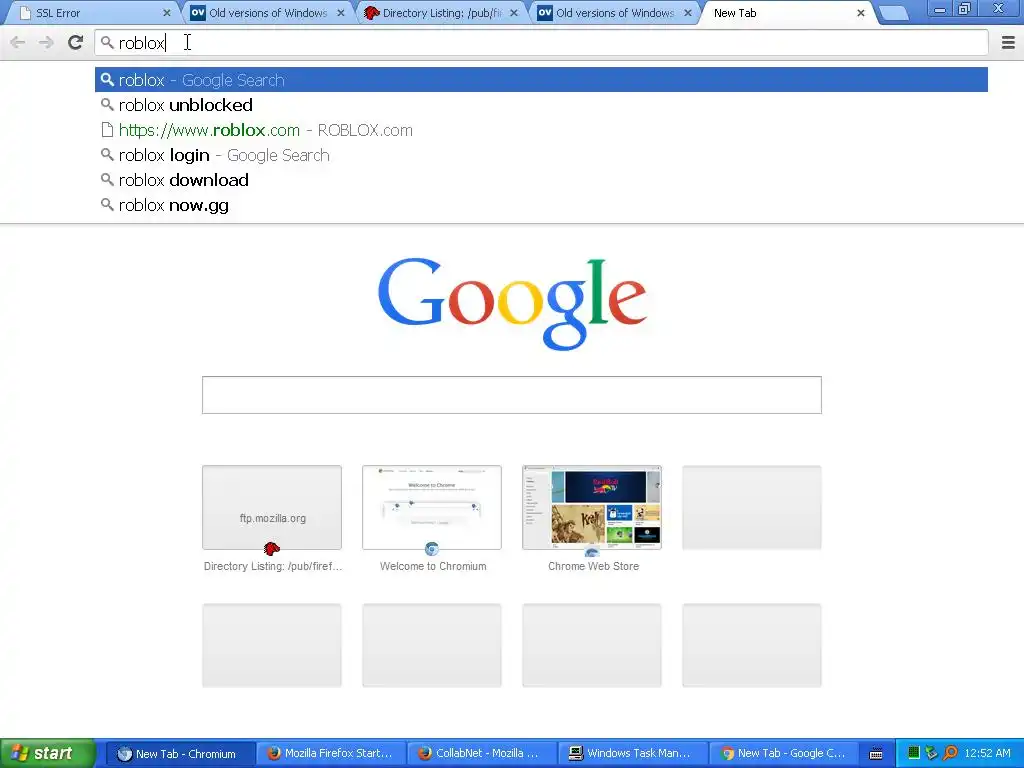Switch to 'New Tab - Google C...' taskbar item
Viewport: 1024px width, 768px height.
784,754
